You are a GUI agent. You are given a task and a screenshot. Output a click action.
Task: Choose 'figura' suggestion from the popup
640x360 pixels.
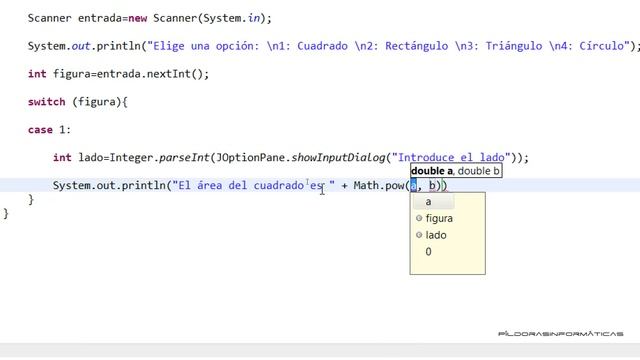tap(439, 218)
